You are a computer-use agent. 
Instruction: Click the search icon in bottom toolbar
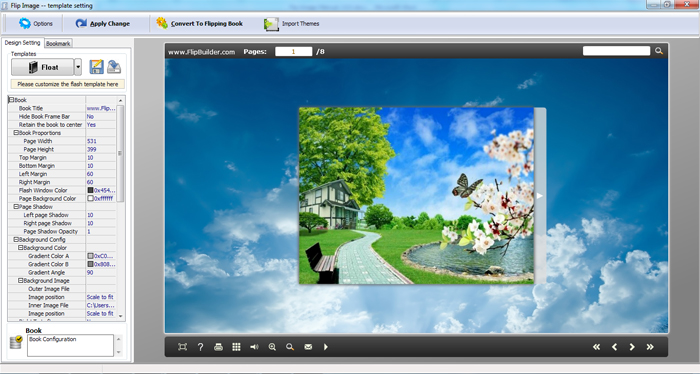[x=290, y=347]
